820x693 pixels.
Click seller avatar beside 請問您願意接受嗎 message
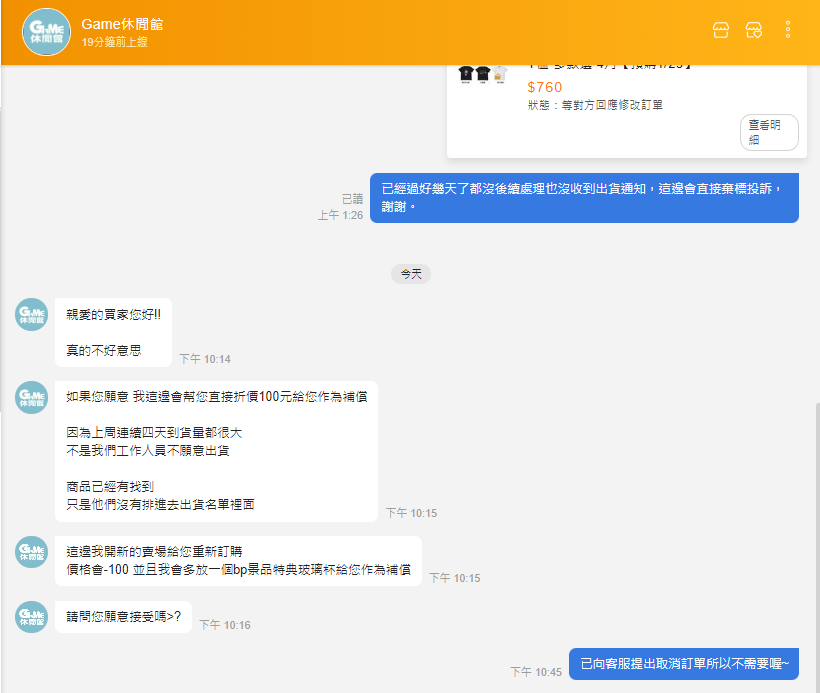pos(31,617)
